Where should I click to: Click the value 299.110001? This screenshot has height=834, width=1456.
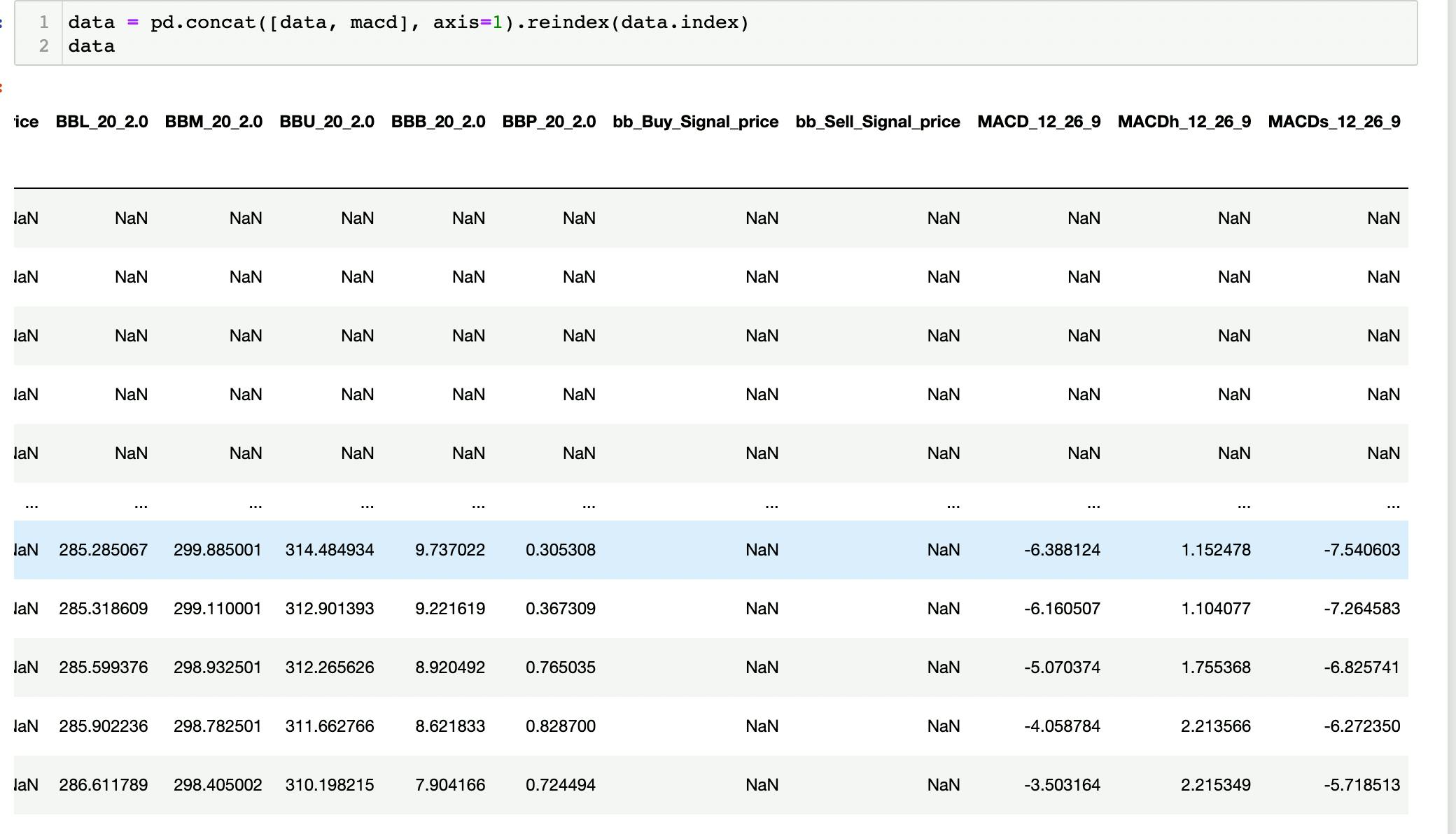coord(218,609)
